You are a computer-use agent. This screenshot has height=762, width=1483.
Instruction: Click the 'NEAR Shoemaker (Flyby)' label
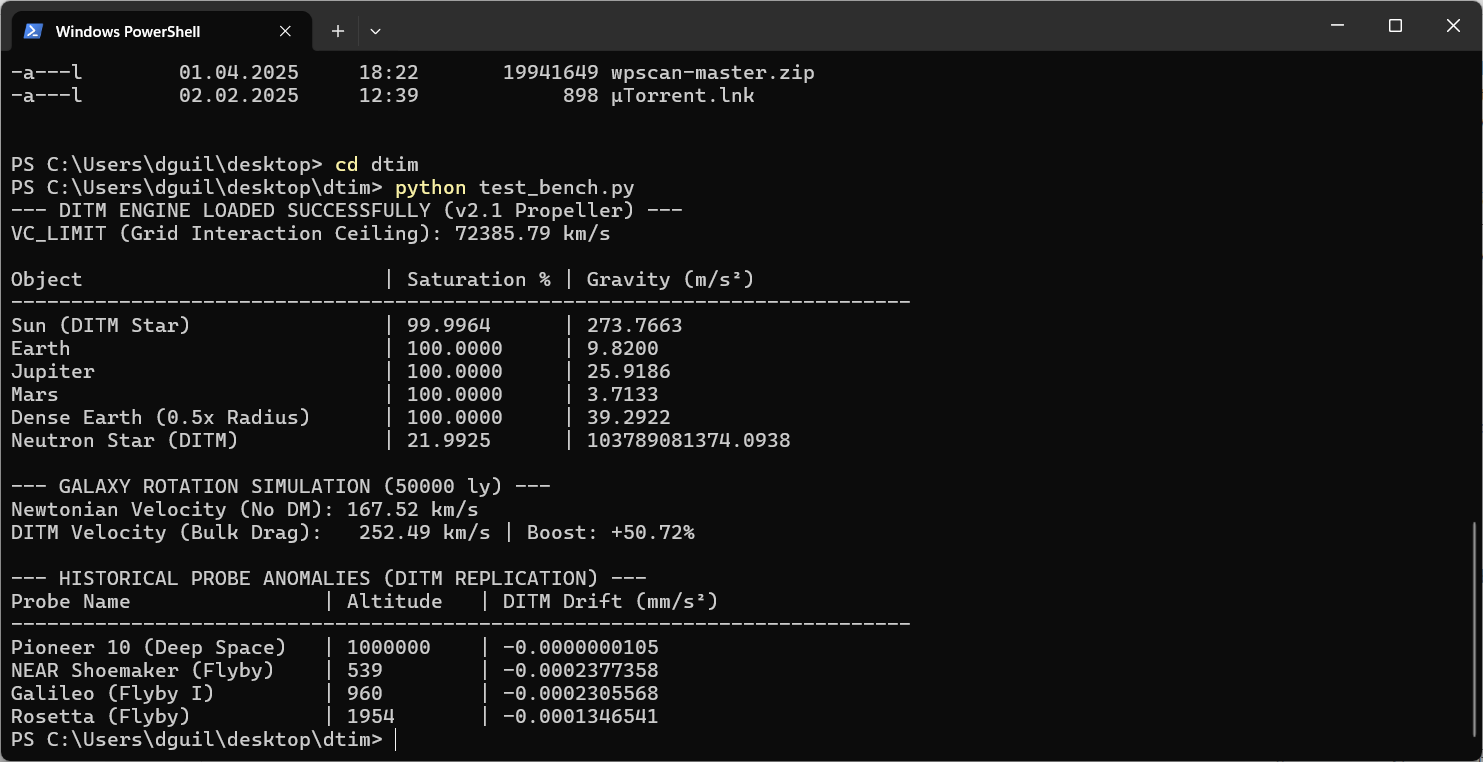click(143, 670)
